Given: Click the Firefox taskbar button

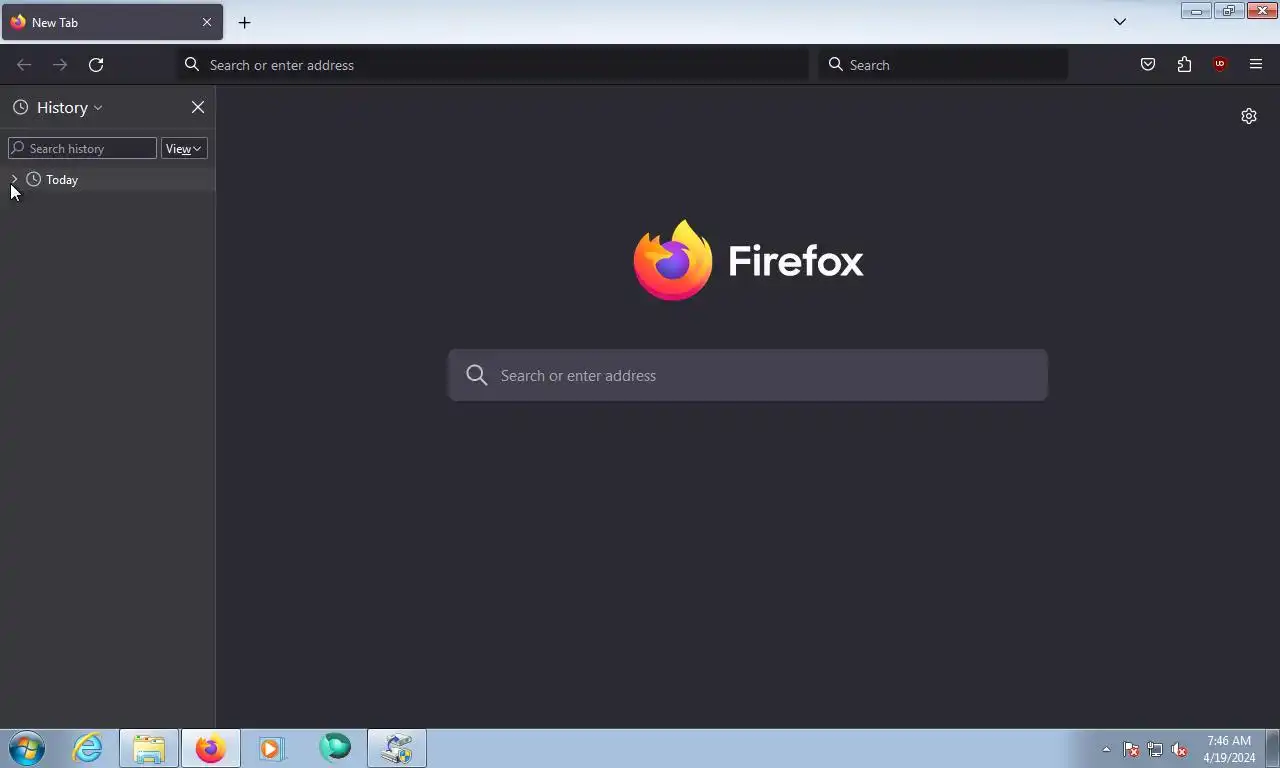Looking at the screenshot, I should click(210, 748).
